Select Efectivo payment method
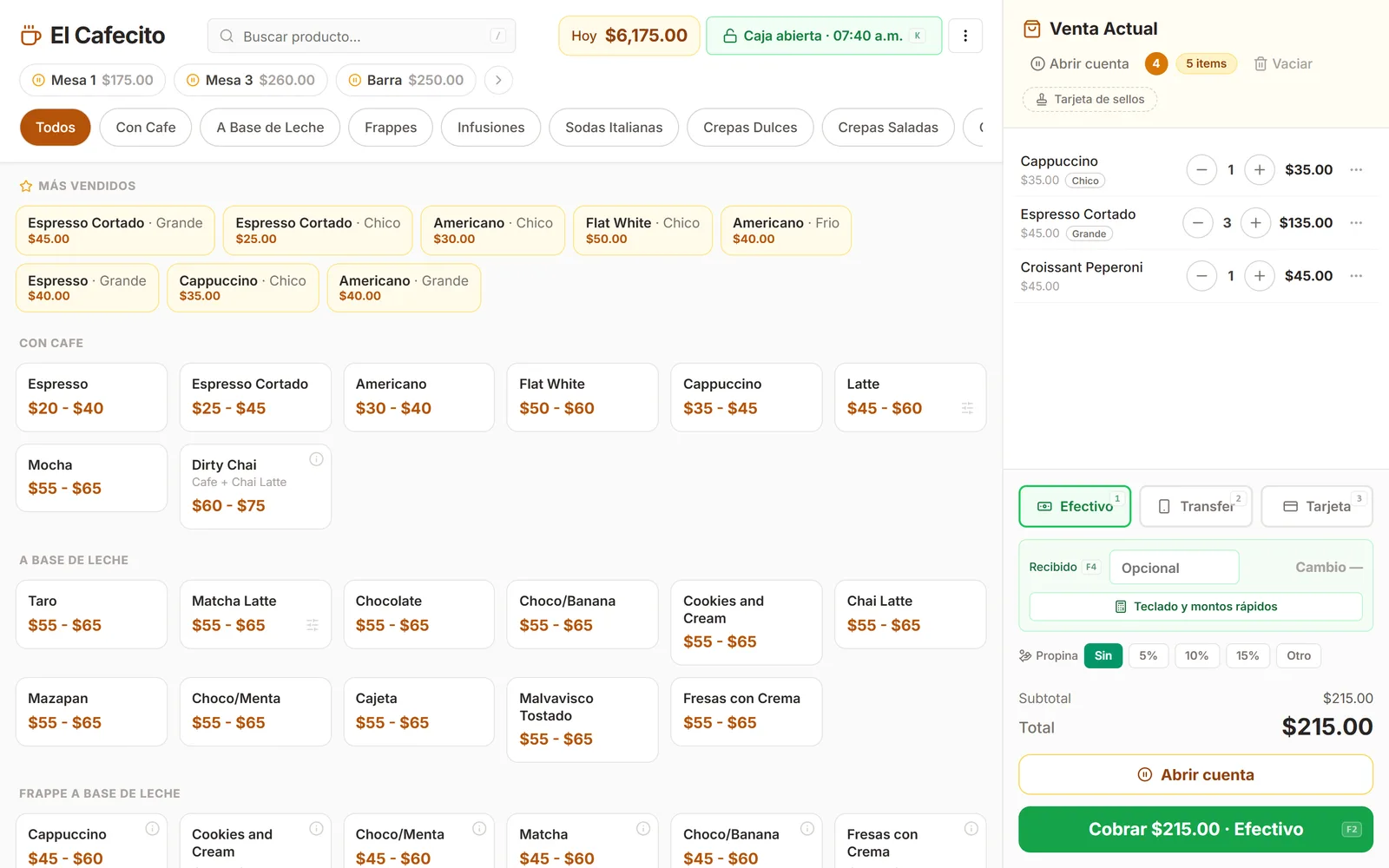The width and height of the screenshot is (1389, 868). (x=1075, y=506)
